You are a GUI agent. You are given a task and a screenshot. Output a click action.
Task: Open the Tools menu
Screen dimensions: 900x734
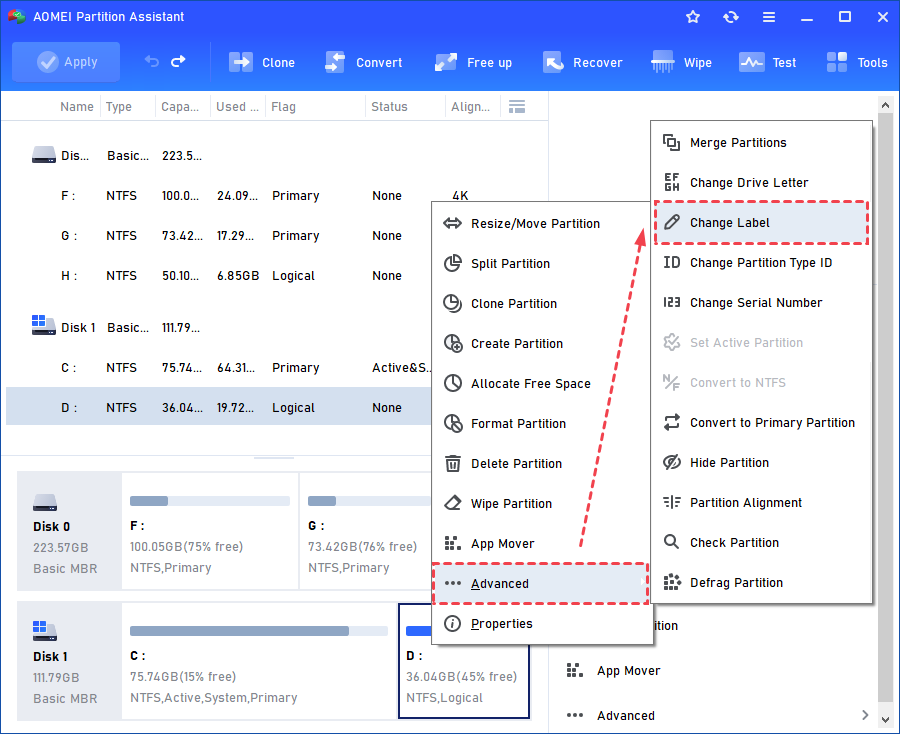857,63
